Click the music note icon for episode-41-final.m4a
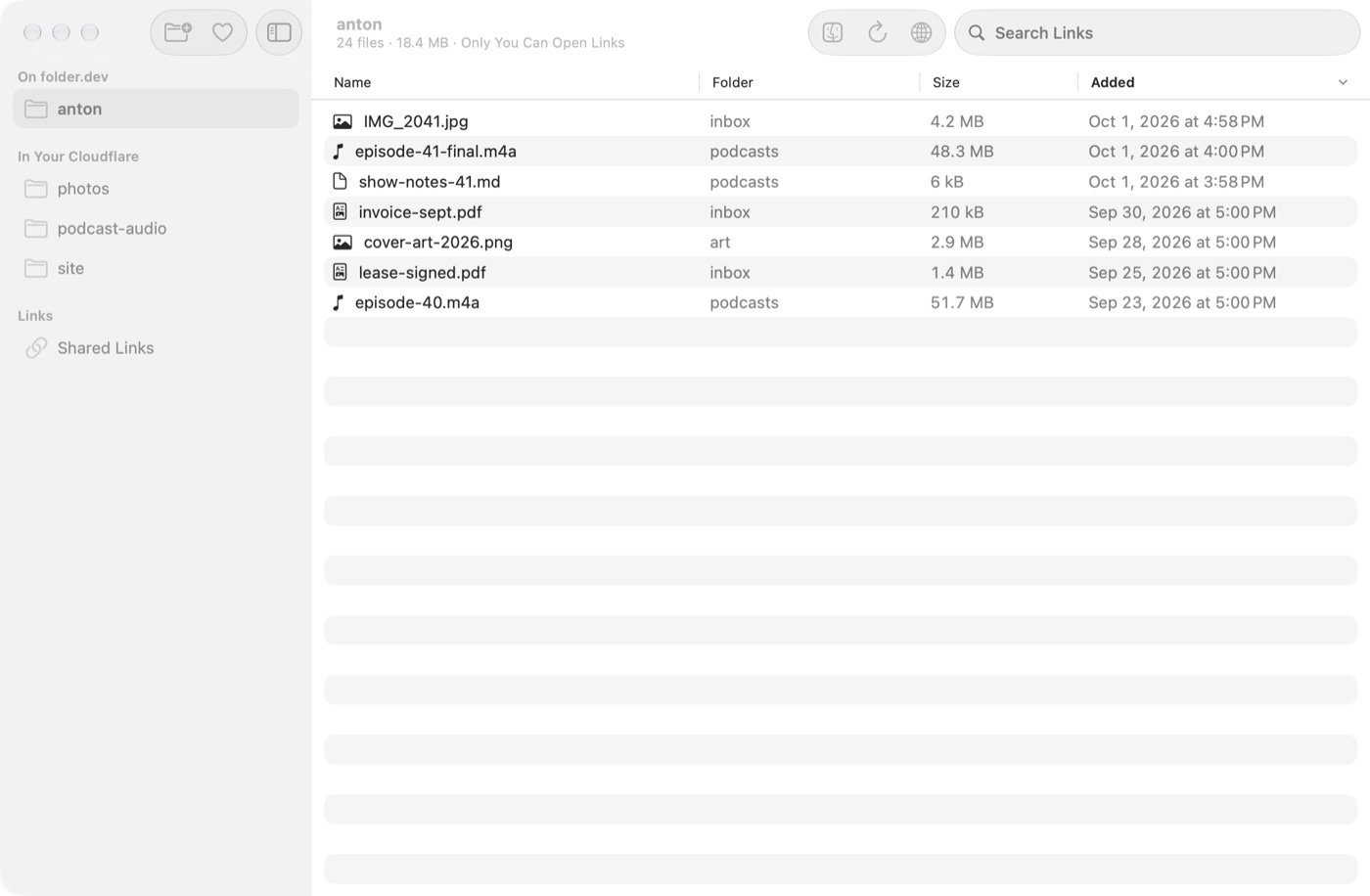Viewport: 1370px width, 896px height. click(x=339, y=152)
